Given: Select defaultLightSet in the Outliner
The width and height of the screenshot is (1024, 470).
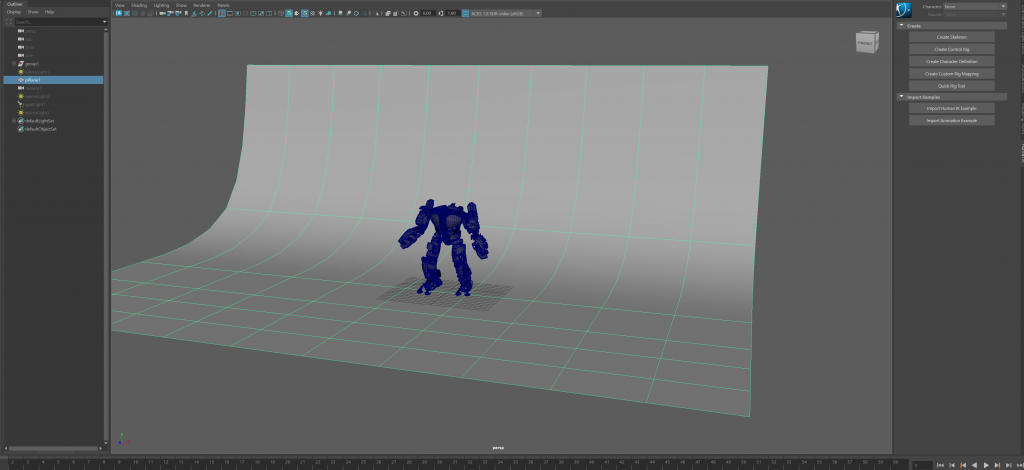Looking at the screenshot, I should tap(39, 121).
